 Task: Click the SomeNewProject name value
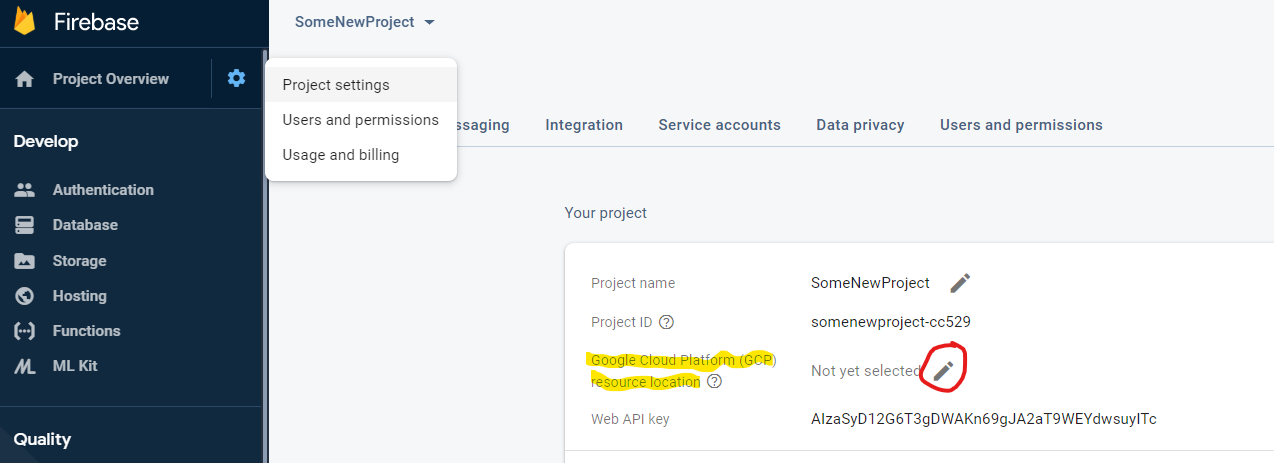point(870,283)
